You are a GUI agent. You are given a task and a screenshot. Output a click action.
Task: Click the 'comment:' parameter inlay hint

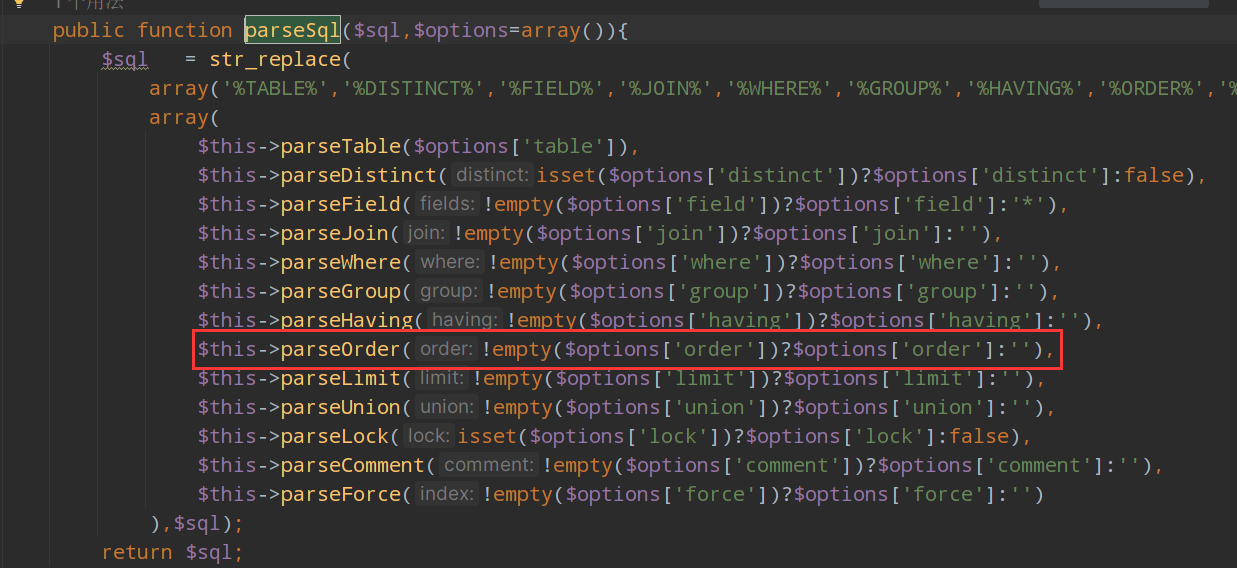[x=489, y=465]
